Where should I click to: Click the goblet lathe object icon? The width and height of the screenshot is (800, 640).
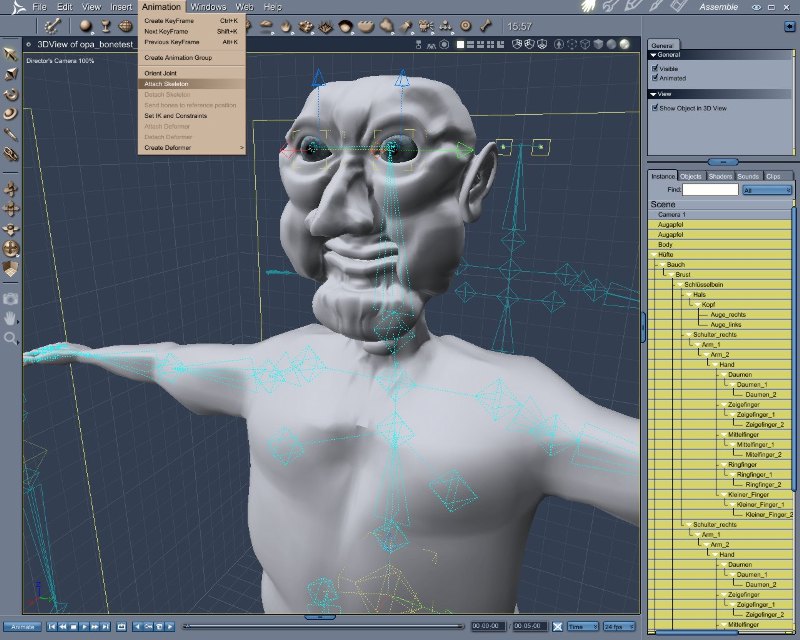pyautogui.click(x=106, y=26)
